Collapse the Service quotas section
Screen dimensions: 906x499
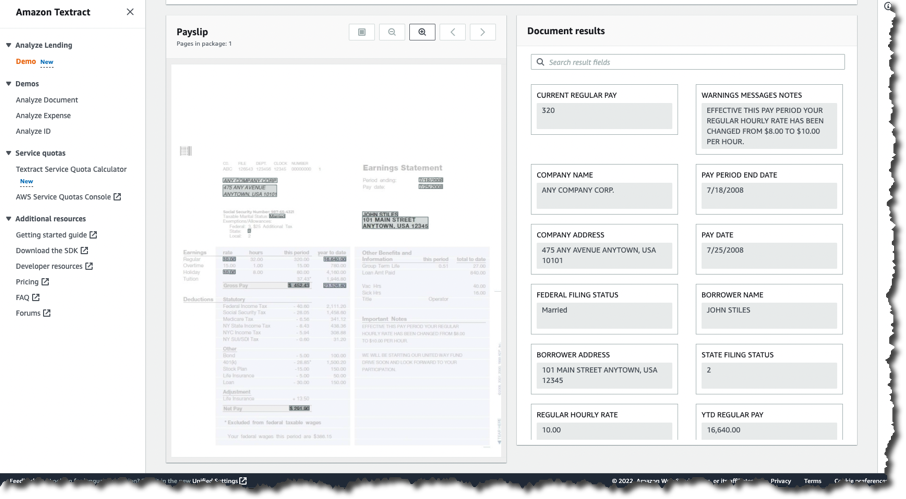click(9, 153)
